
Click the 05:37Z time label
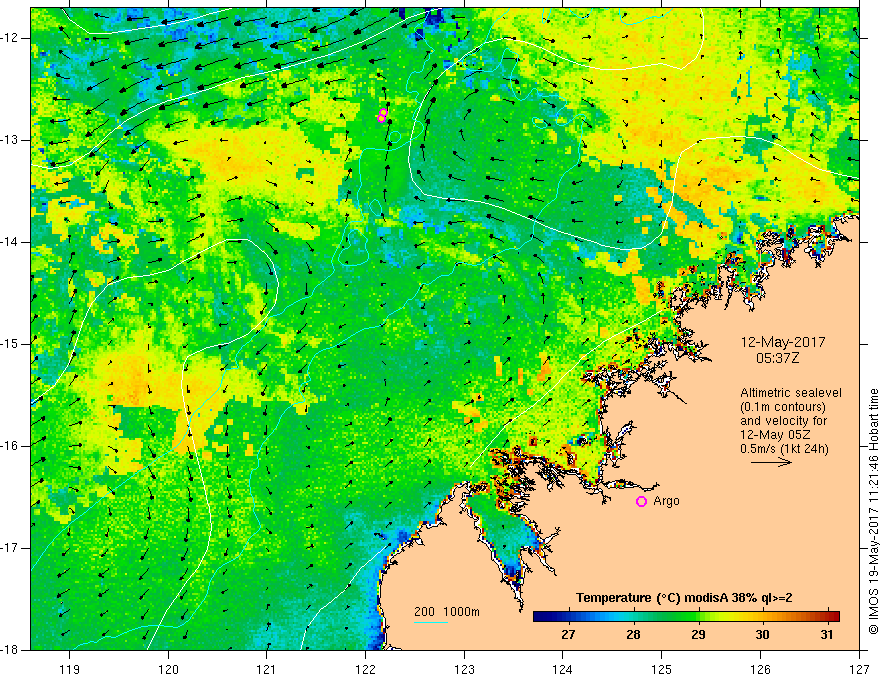[x=777, y=357]
